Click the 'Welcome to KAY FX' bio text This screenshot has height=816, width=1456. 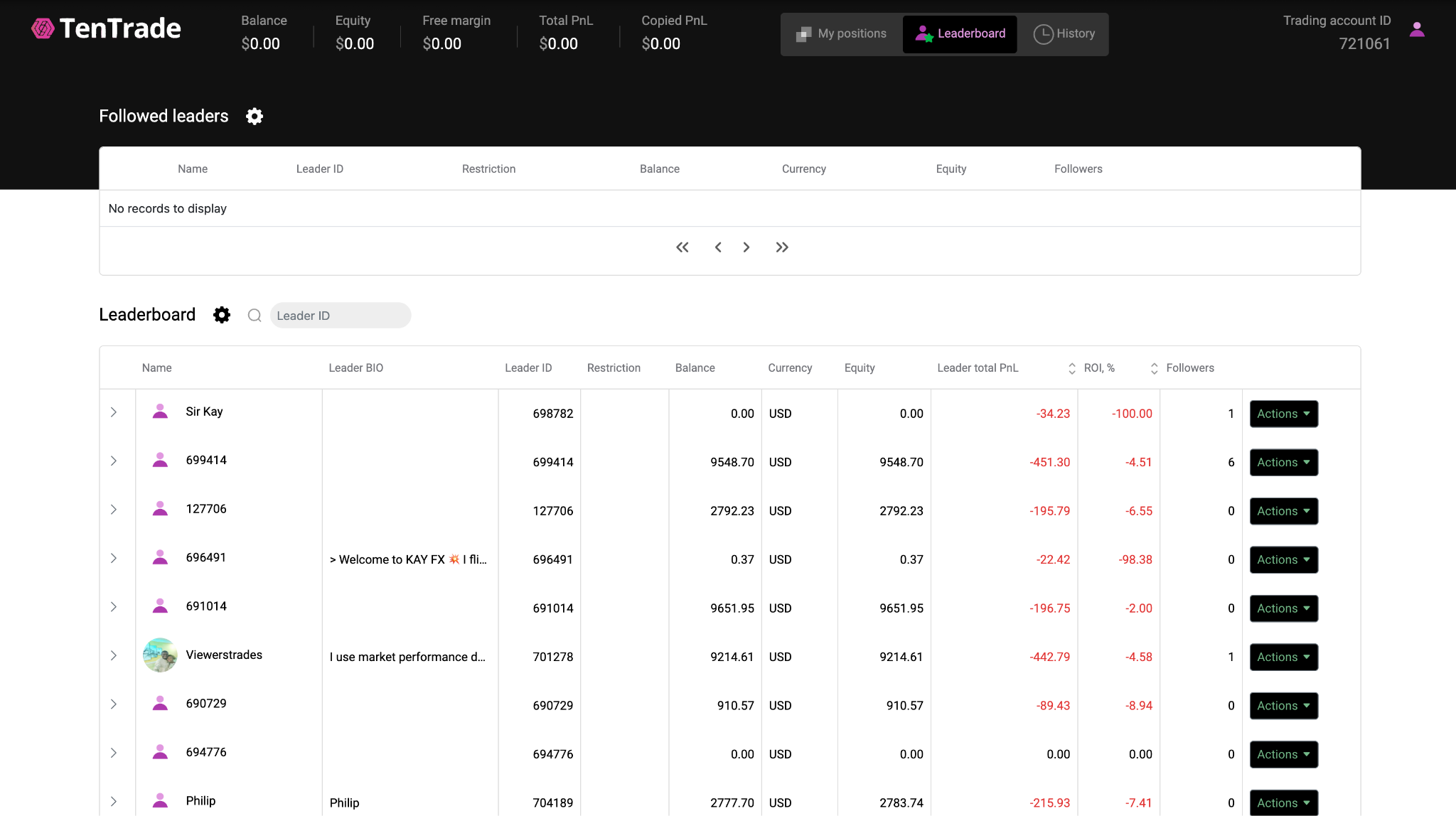coord(408,559)
